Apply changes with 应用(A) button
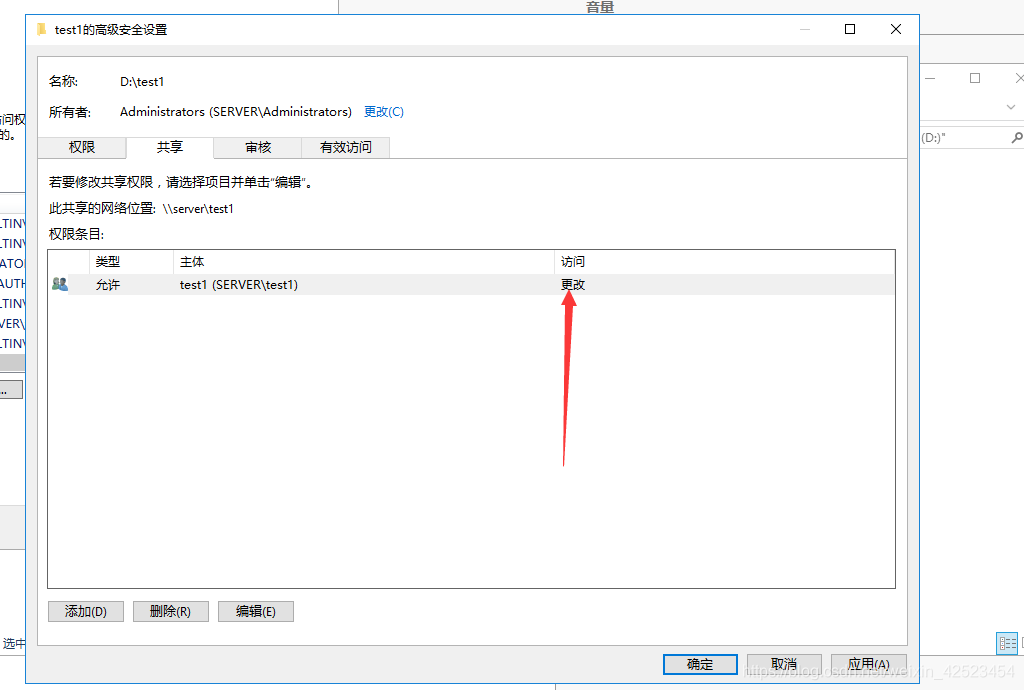 868,665
